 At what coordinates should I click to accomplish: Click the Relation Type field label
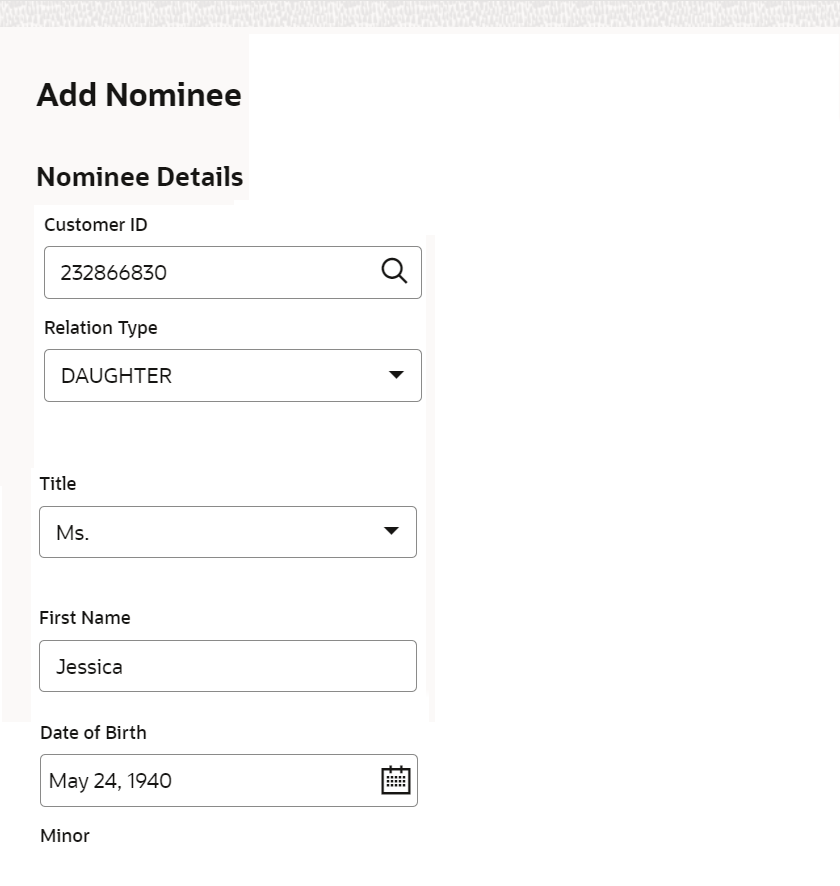[x=101, y=328]
